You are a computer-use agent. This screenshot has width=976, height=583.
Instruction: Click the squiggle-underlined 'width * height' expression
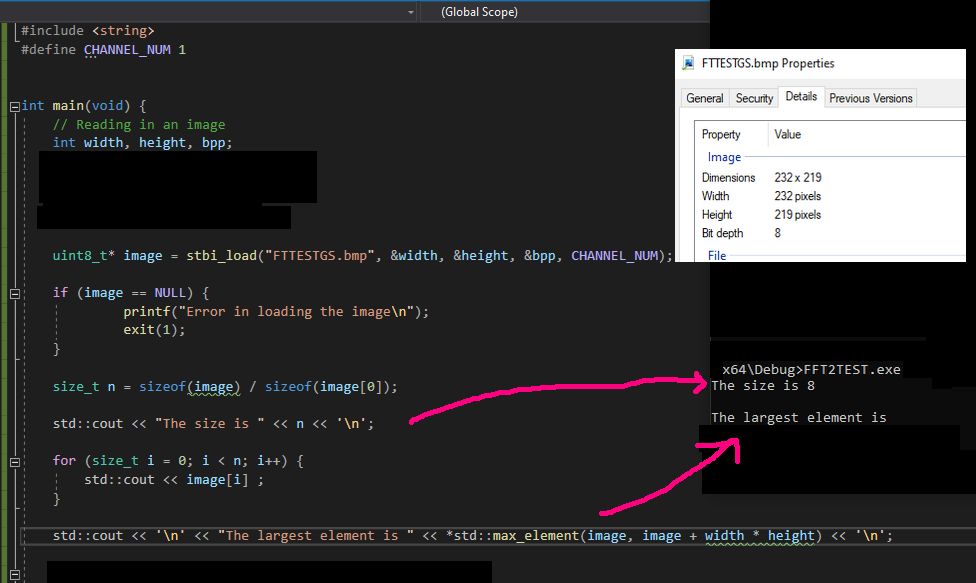(759, 536)
